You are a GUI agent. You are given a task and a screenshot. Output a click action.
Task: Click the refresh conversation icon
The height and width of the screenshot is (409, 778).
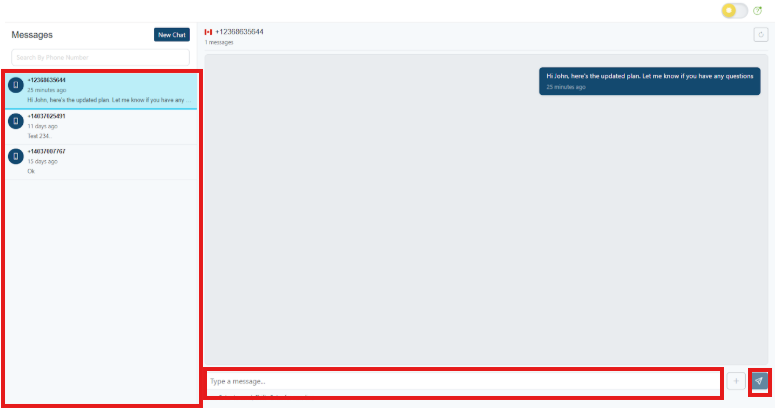(x=760, y=35)
